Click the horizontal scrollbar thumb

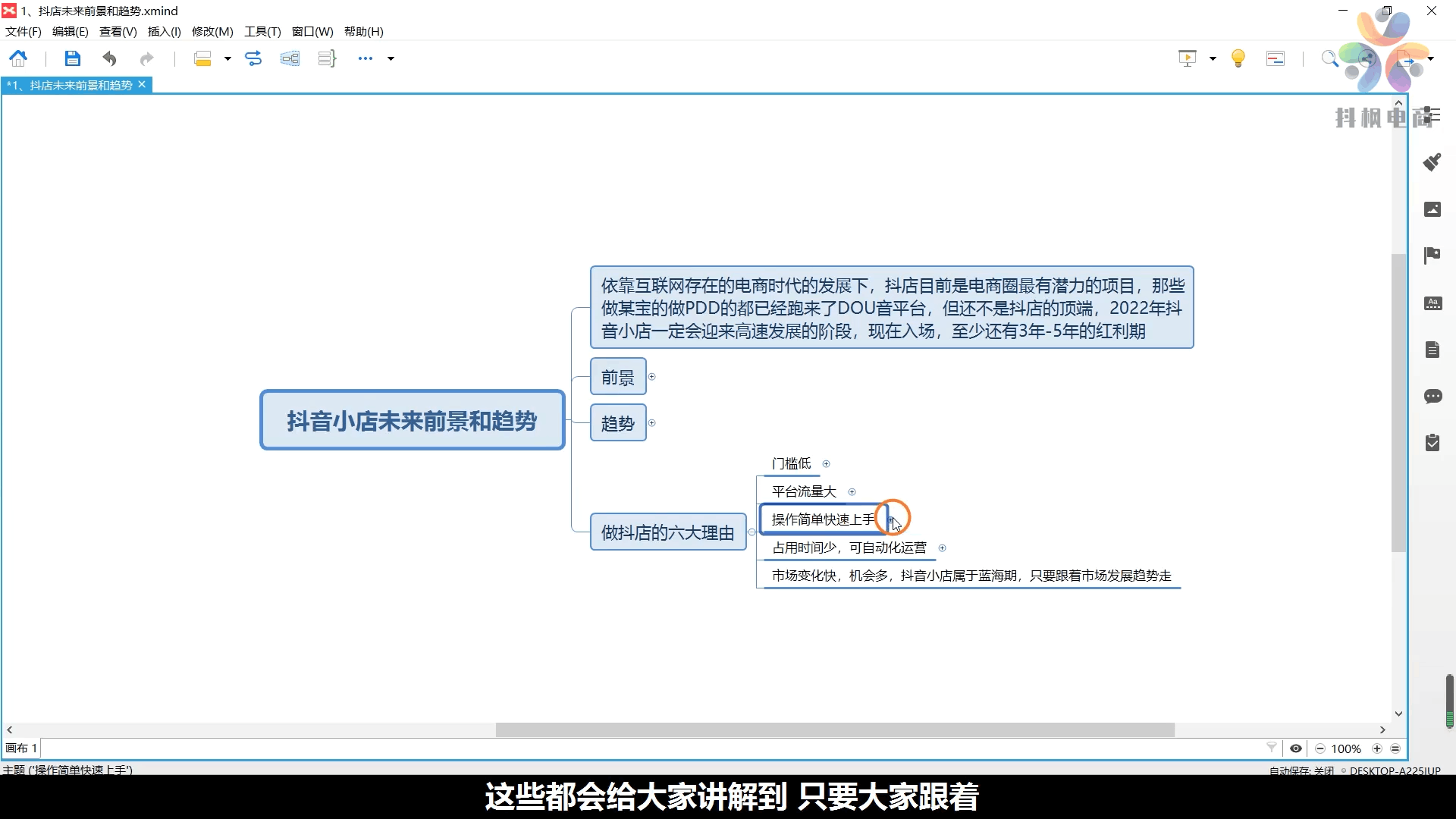coord(835,730)
